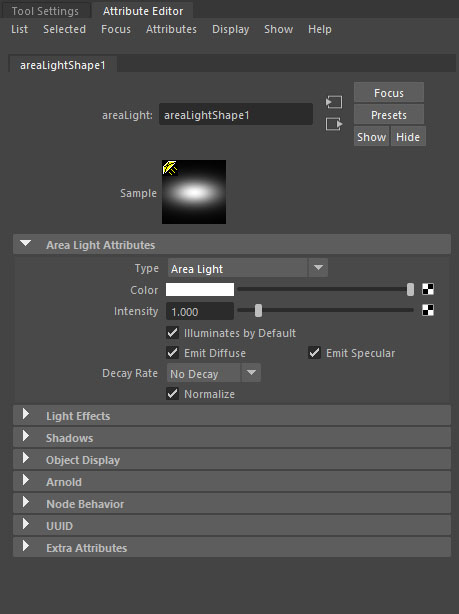Screen dimensions: 459x614
Task: Toggle Illuminates by Default checkbox
Action: pyautogui.click(x=172, y=333)
